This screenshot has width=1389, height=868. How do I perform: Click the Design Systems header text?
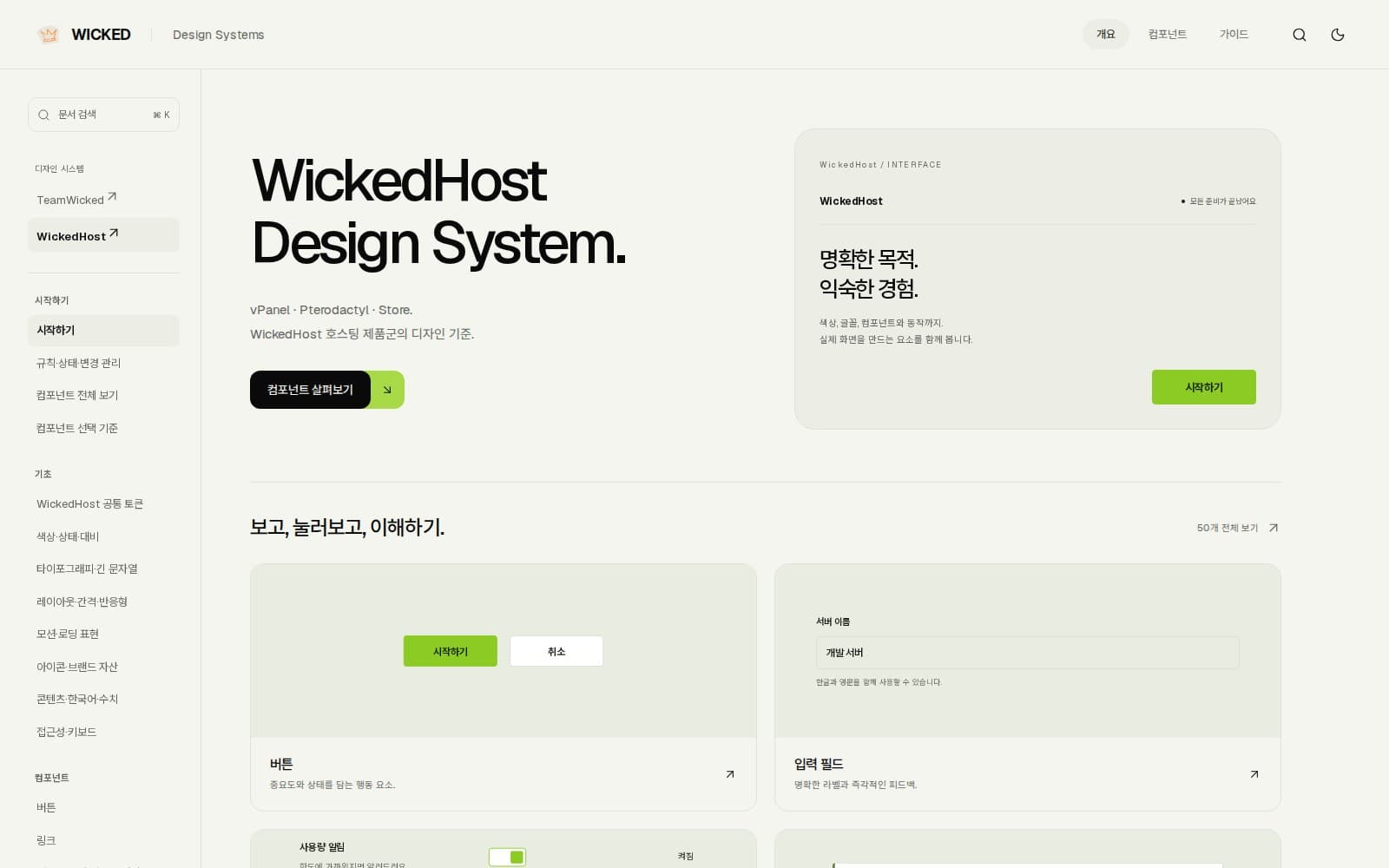click(x=218, y=35)
